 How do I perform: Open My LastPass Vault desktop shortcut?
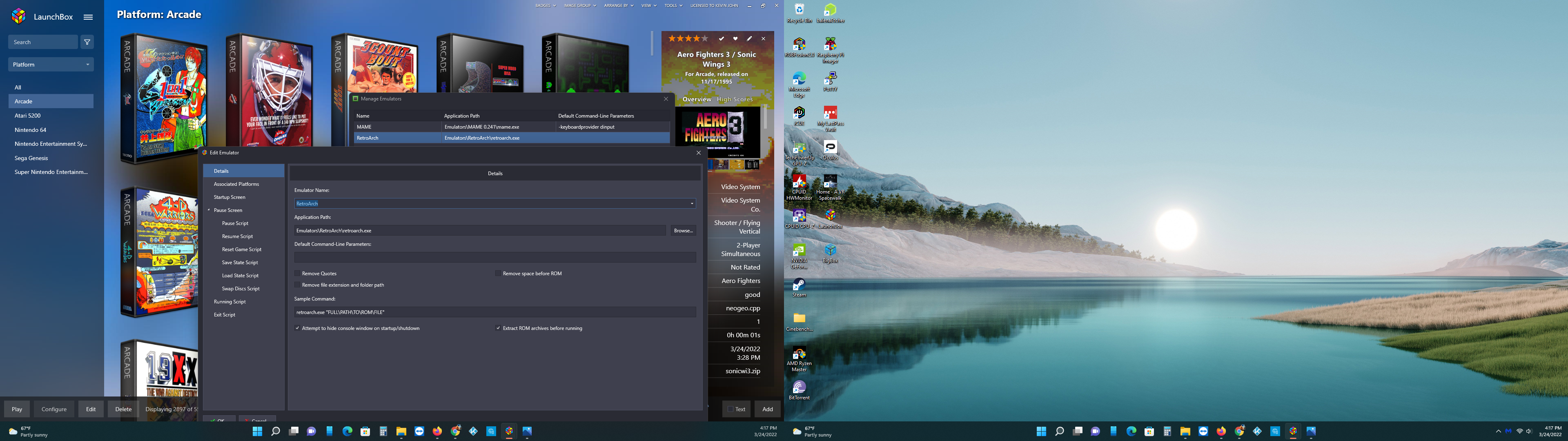click(830, 119)
